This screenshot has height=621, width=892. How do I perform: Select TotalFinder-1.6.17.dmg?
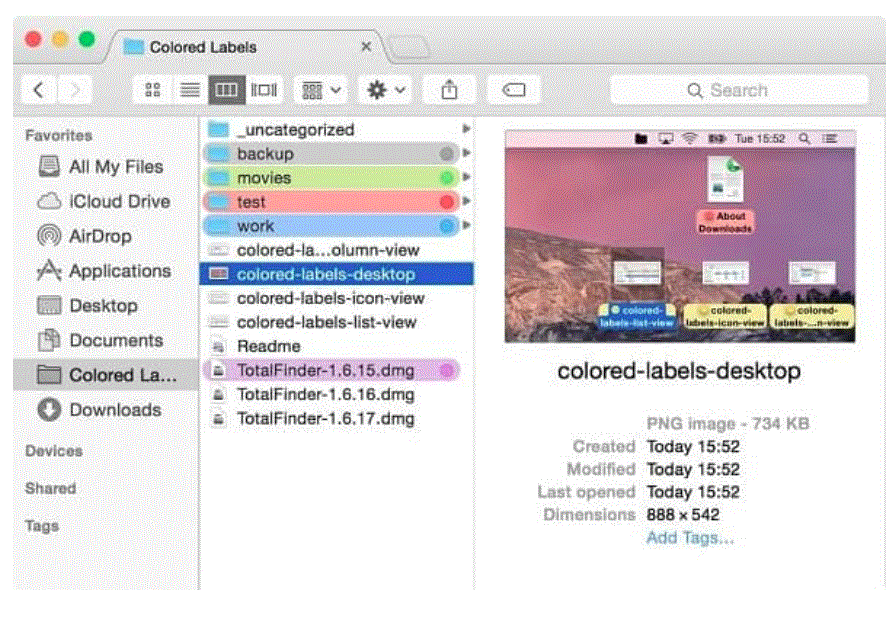[x=337, y=419]
